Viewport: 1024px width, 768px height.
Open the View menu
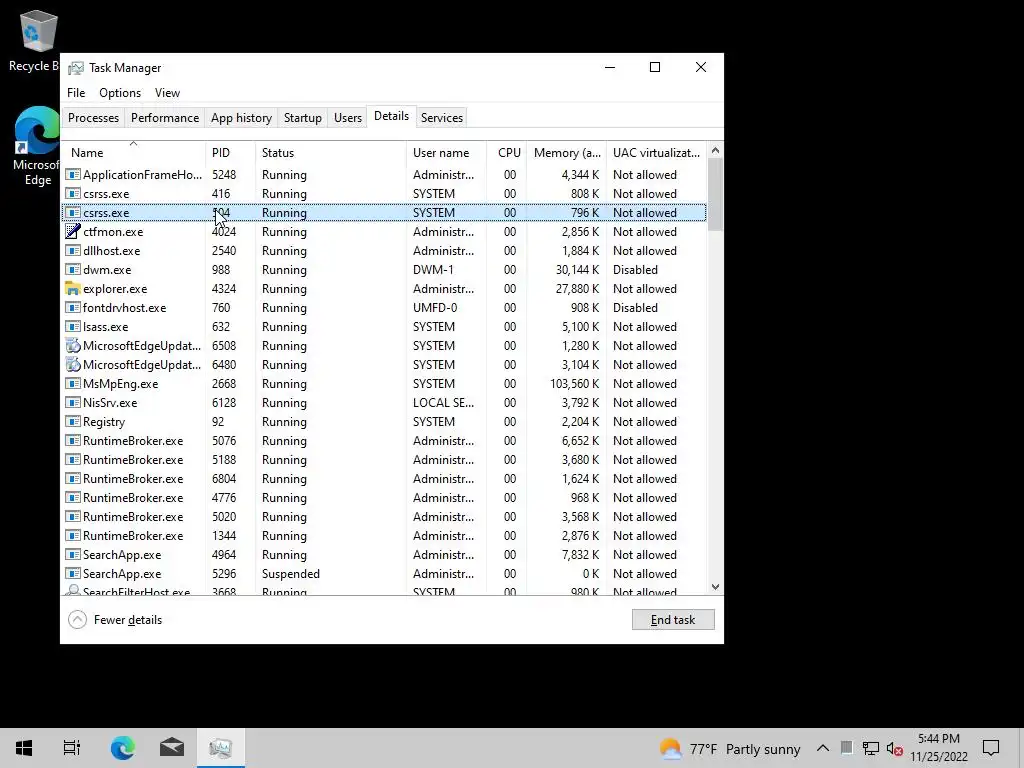tap(167, 93)
